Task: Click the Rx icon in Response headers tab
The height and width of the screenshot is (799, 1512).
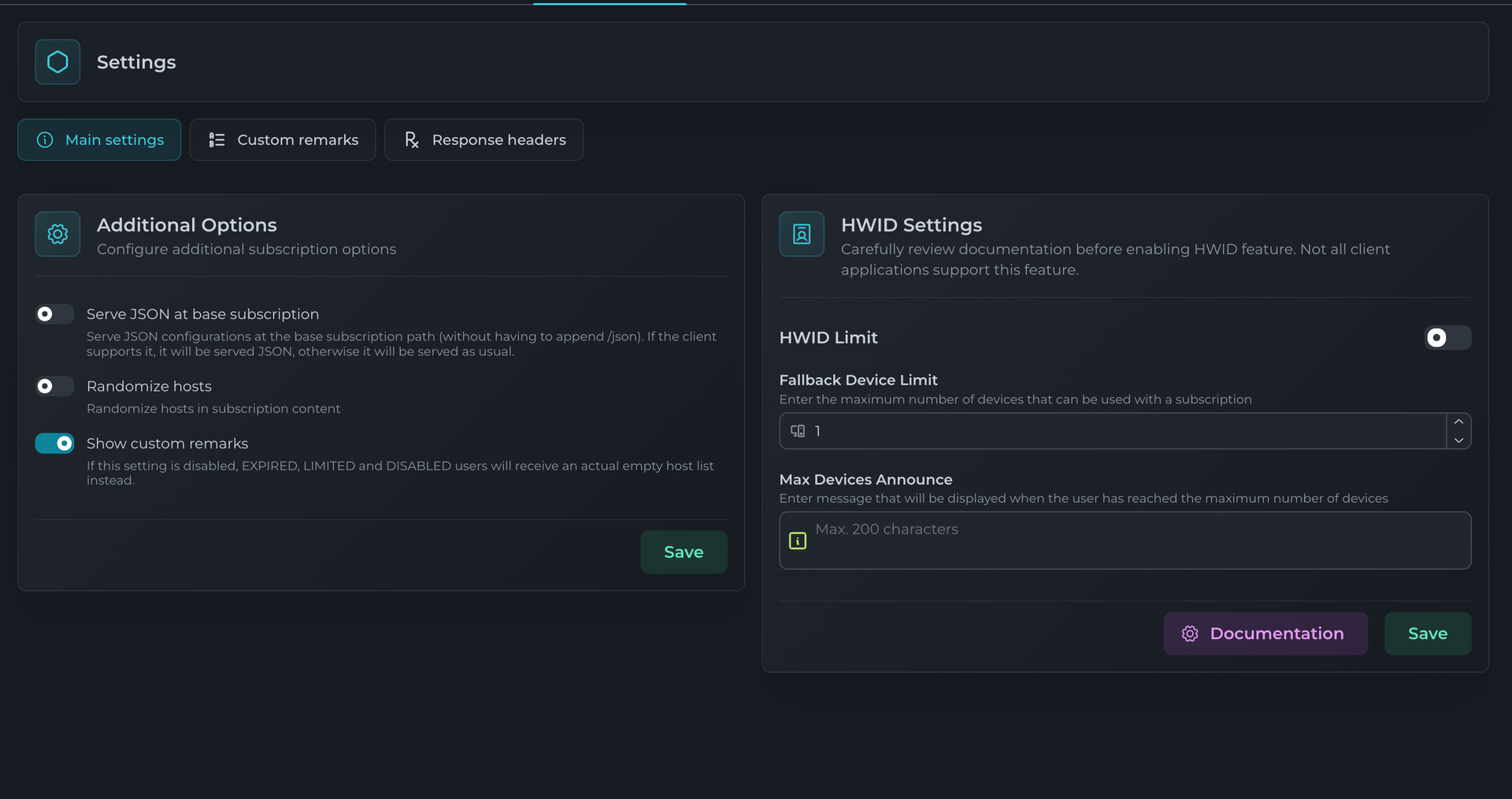Action: click(411, 139)
